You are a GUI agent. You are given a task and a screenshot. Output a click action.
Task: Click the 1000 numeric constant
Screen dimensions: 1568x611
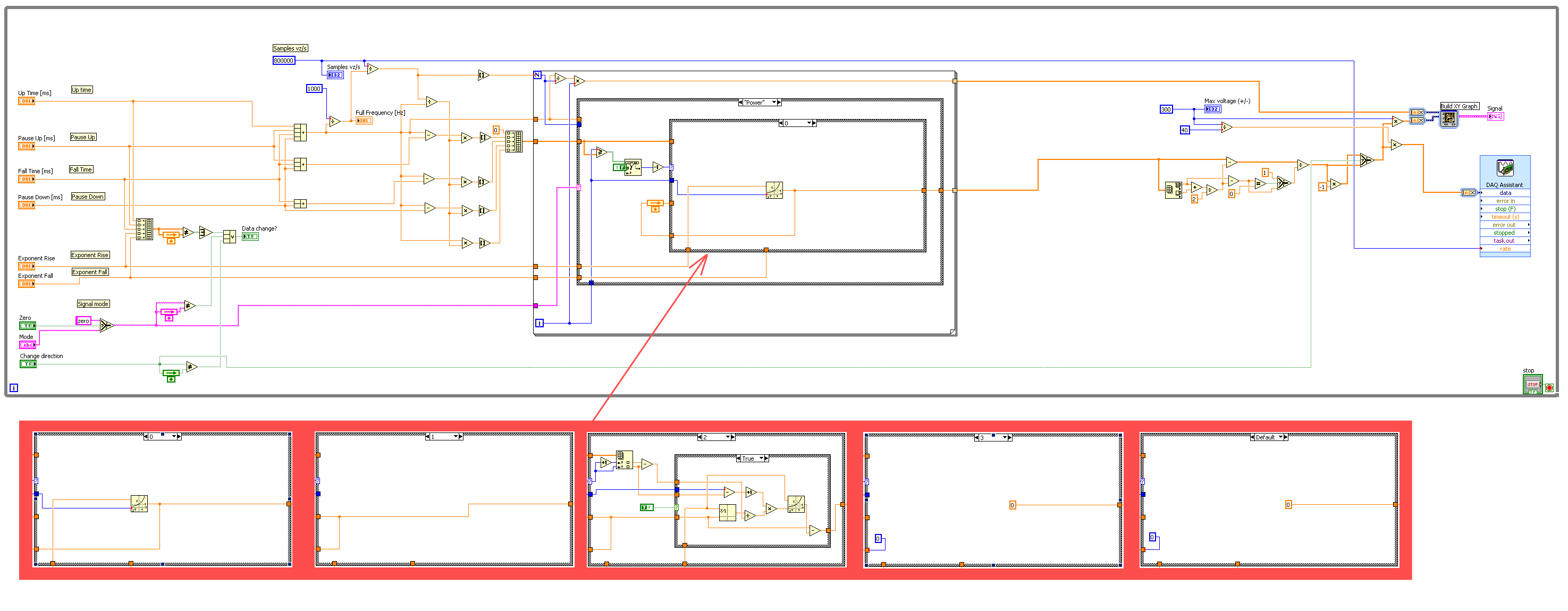314,89
